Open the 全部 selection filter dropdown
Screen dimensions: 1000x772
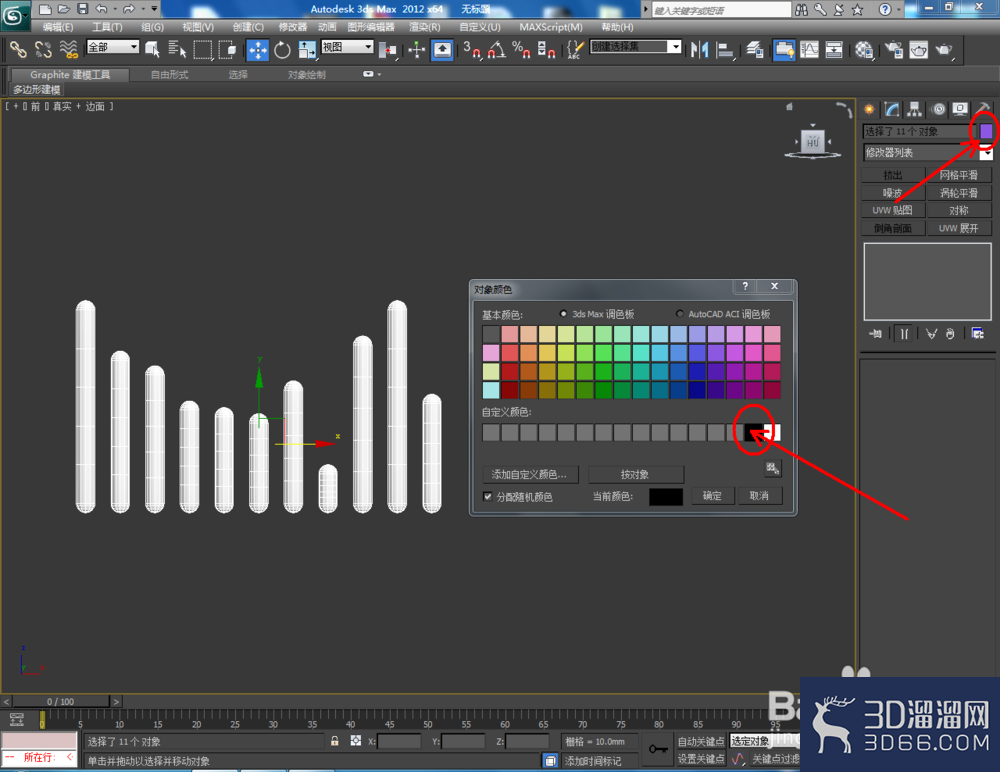[113, 47]
